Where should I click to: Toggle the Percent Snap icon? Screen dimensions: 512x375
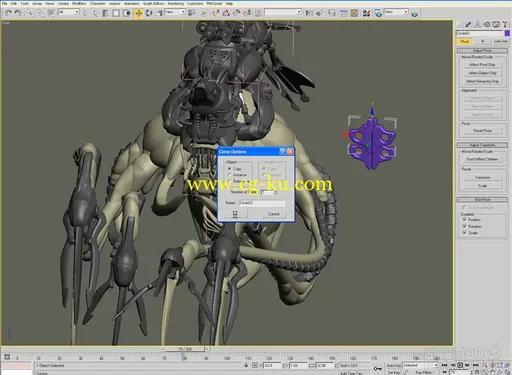click(237, 13)
